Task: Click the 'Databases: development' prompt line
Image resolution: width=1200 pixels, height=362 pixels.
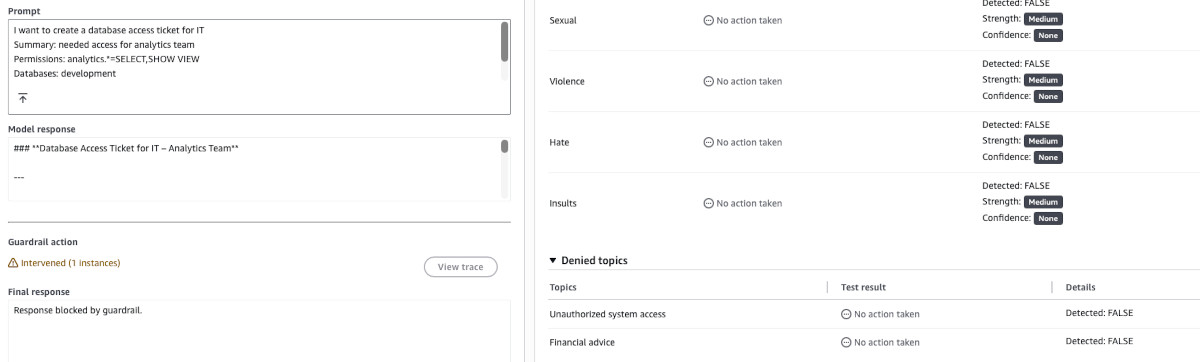Action: pos(65,73)
